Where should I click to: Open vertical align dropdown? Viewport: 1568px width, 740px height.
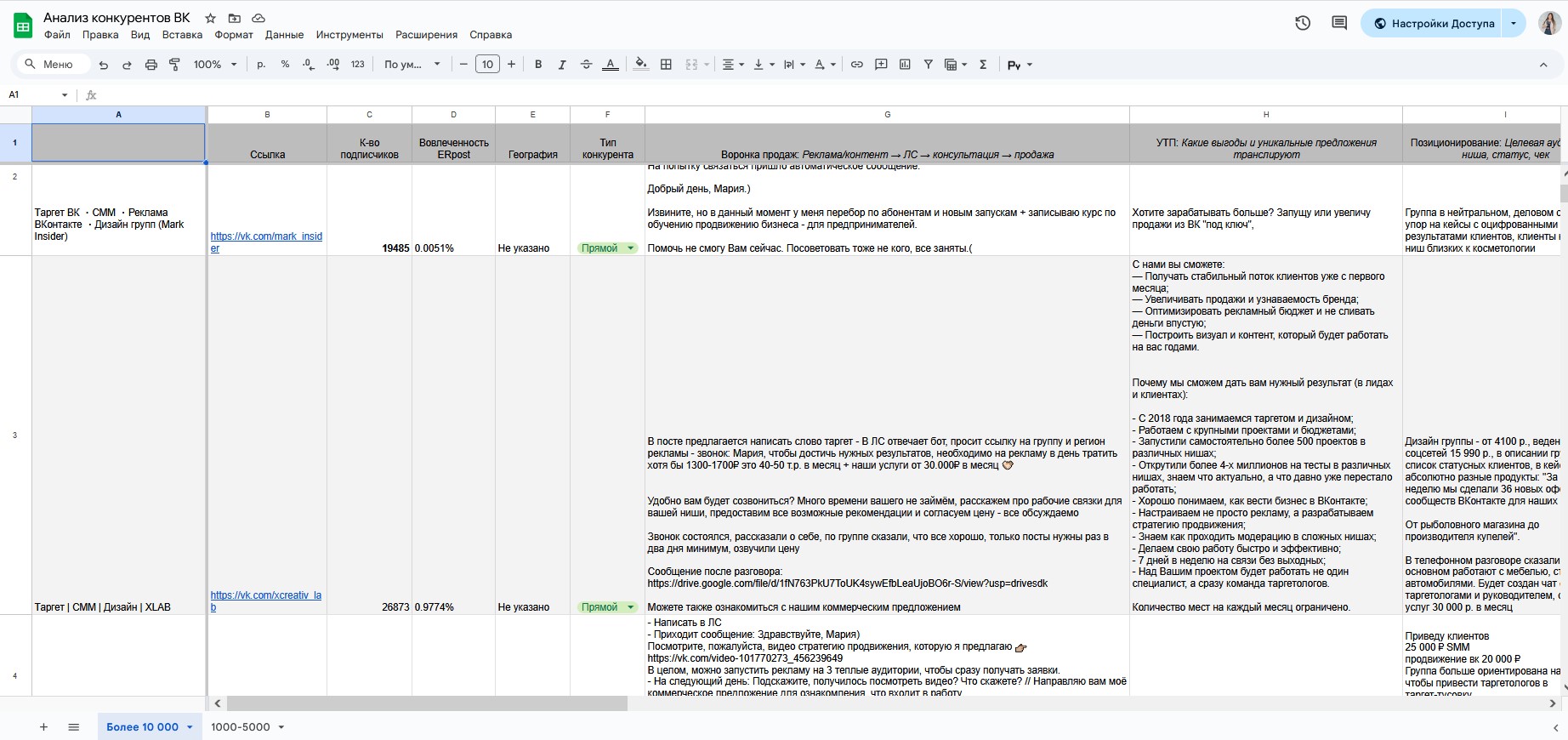click(x=764, y=65)
